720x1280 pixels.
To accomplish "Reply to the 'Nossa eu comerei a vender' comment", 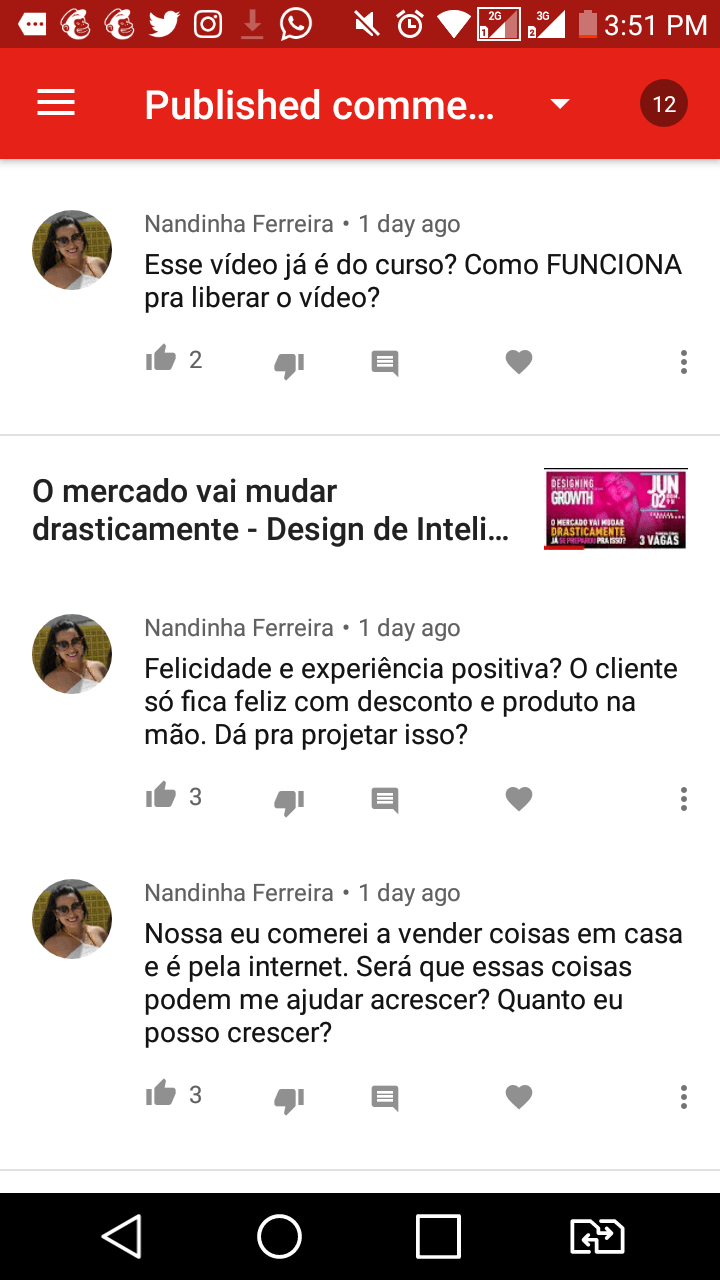I will (385, 1098).
